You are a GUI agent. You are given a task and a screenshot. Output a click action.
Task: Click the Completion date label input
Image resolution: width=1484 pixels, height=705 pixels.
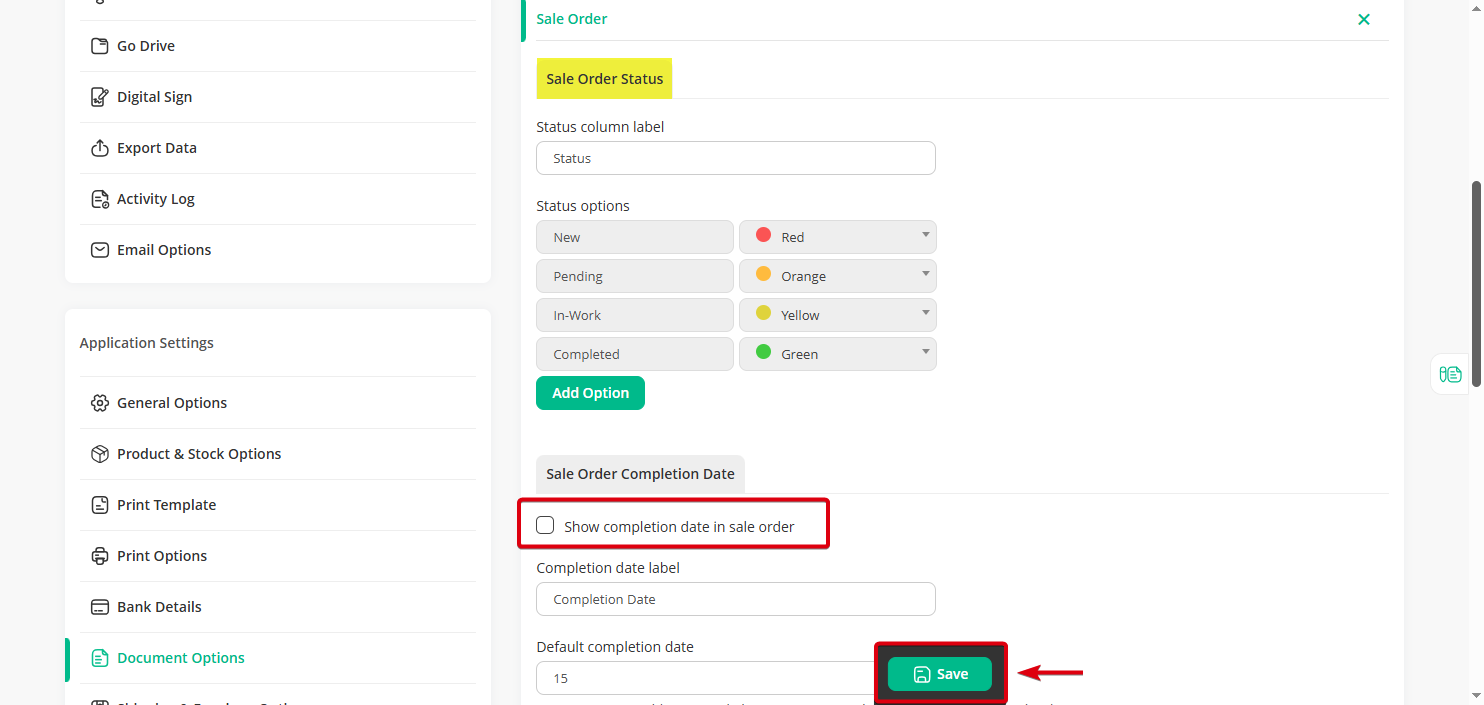736,599
